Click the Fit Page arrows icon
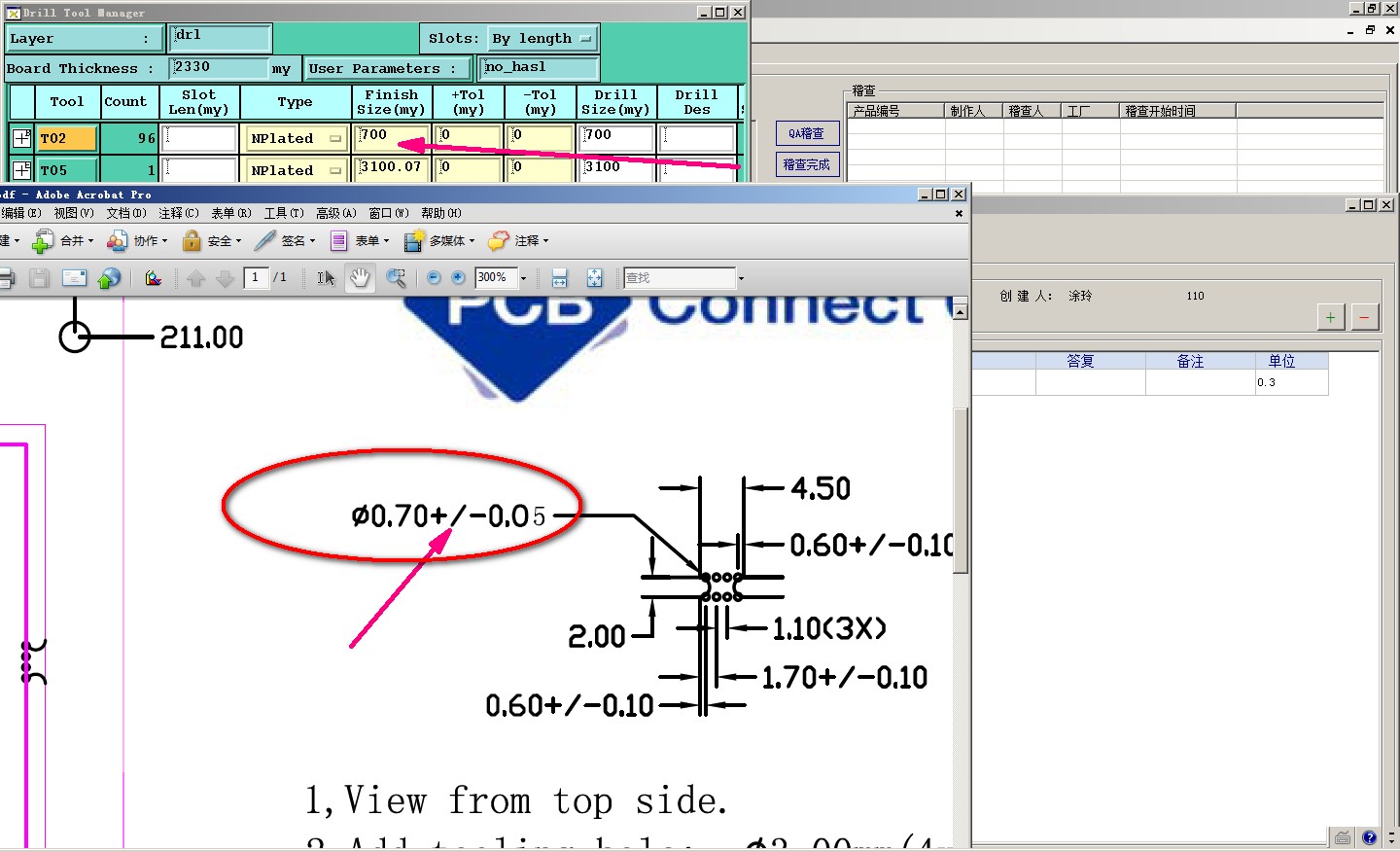The image size is (1400, 852). pyautogui.click(x=594, y=278)
